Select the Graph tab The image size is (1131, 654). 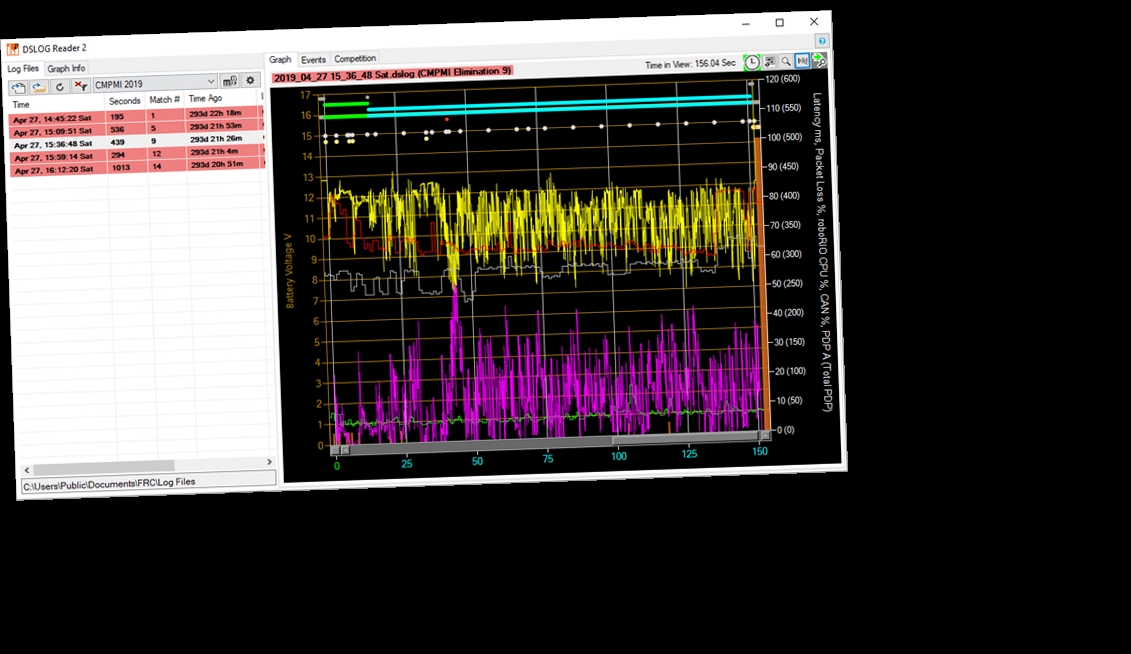(280, 59)
